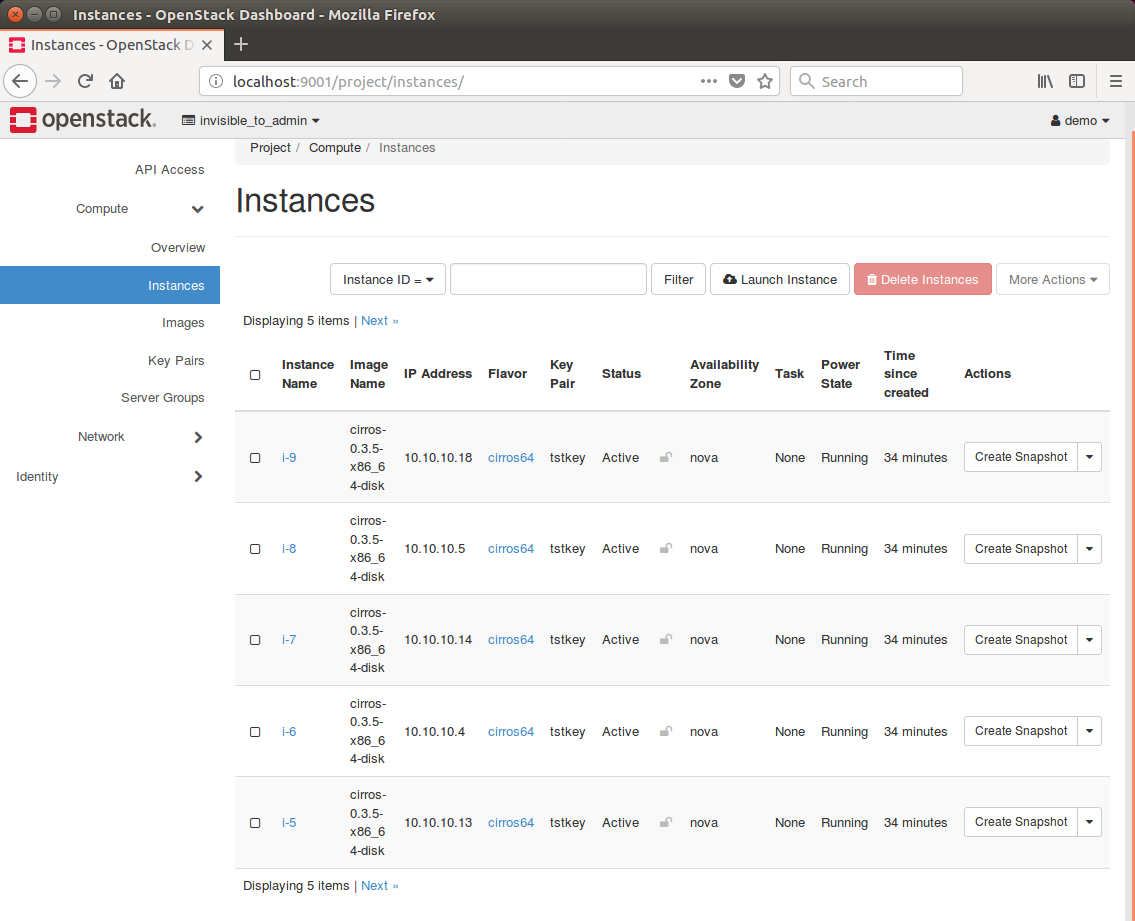Click the Filter button

(x=678, y=279)
